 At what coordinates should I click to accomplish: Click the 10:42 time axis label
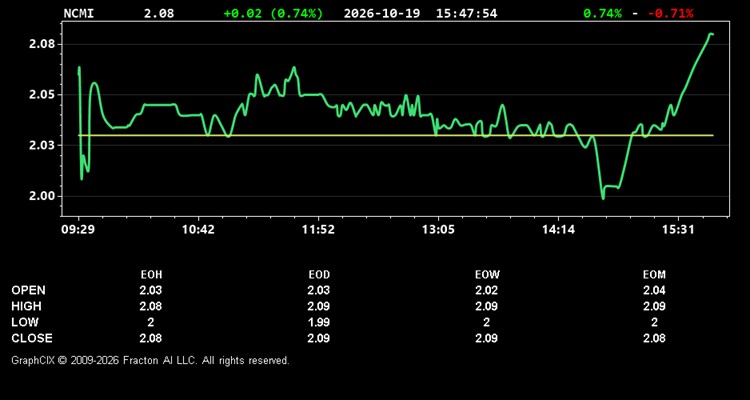(x=198, y=230)
